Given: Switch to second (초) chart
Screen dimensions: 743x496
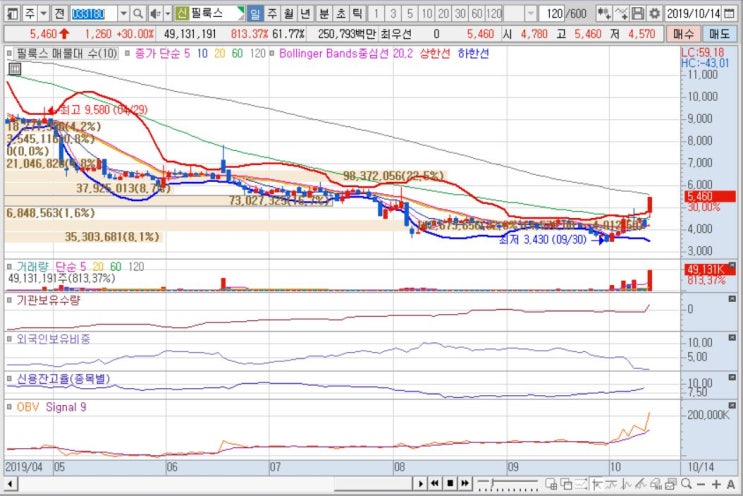Looking at the screenshot, I should pos(341,14).
